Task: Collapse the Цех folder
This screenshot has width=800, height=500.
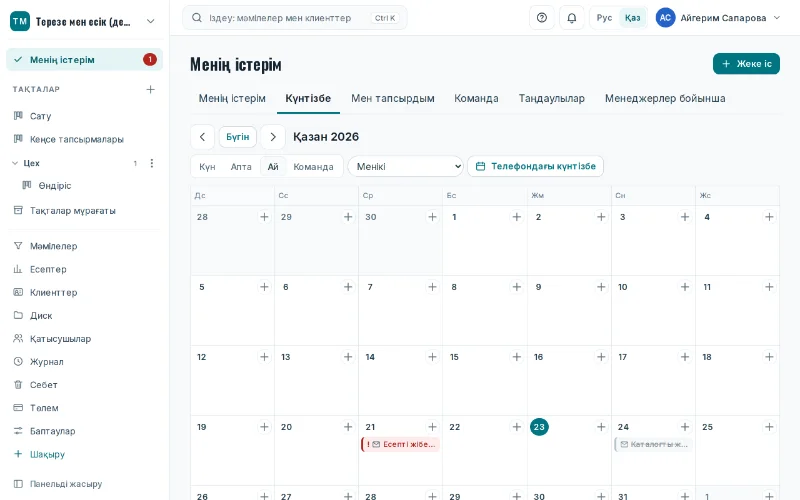Action: pyautogui.click(x=15, y=163)
